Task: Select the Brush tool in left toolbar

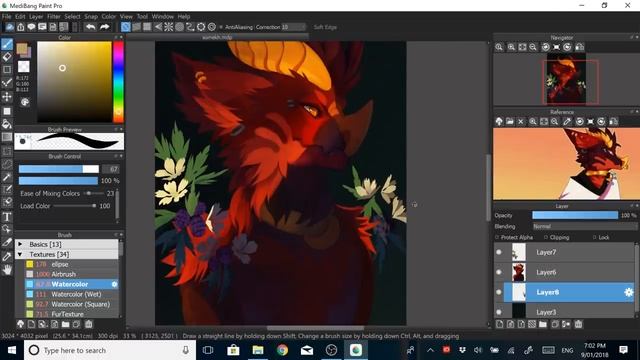Action: [x=7, y=44]
